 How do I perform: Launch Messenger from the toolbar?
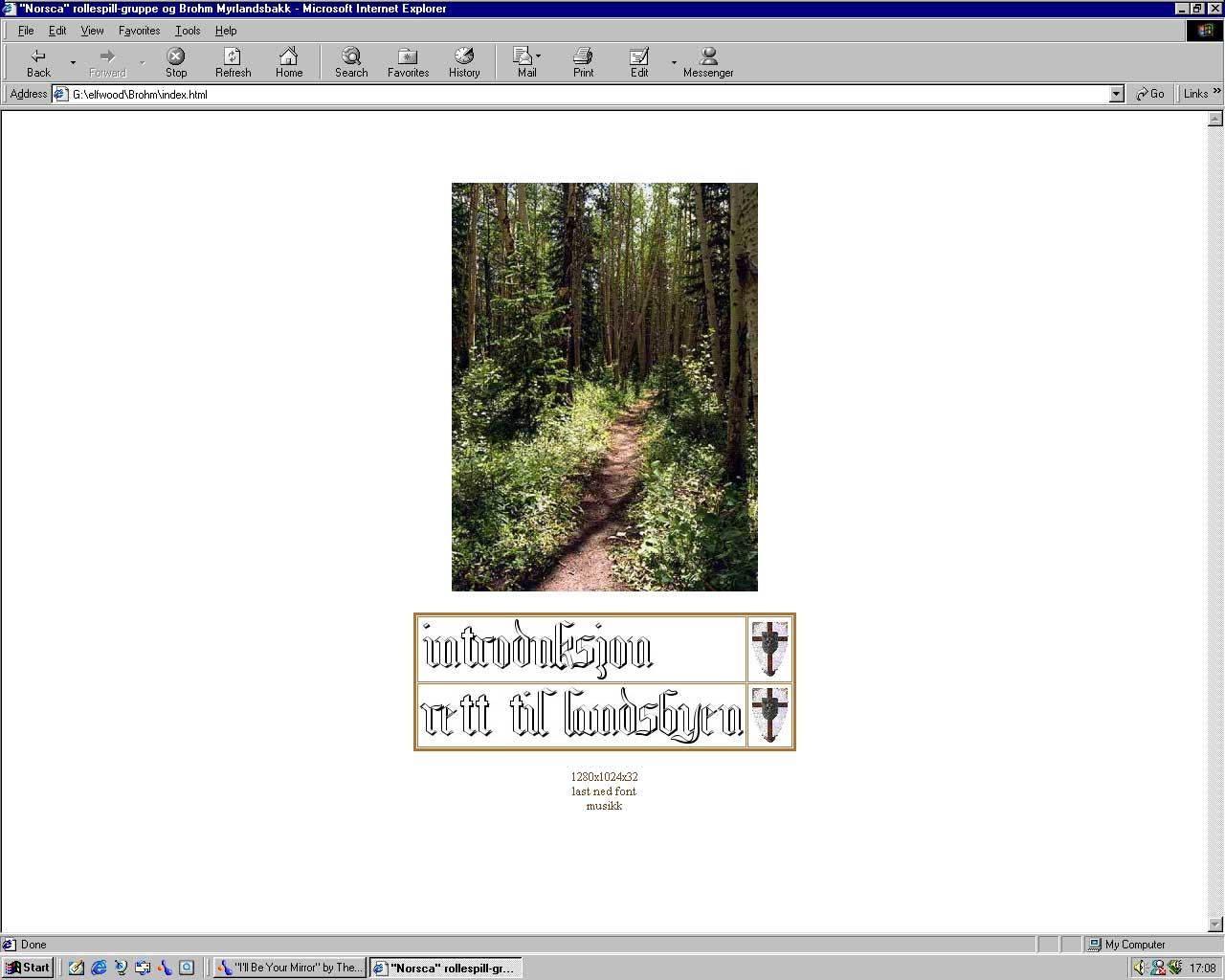(708, 62)
